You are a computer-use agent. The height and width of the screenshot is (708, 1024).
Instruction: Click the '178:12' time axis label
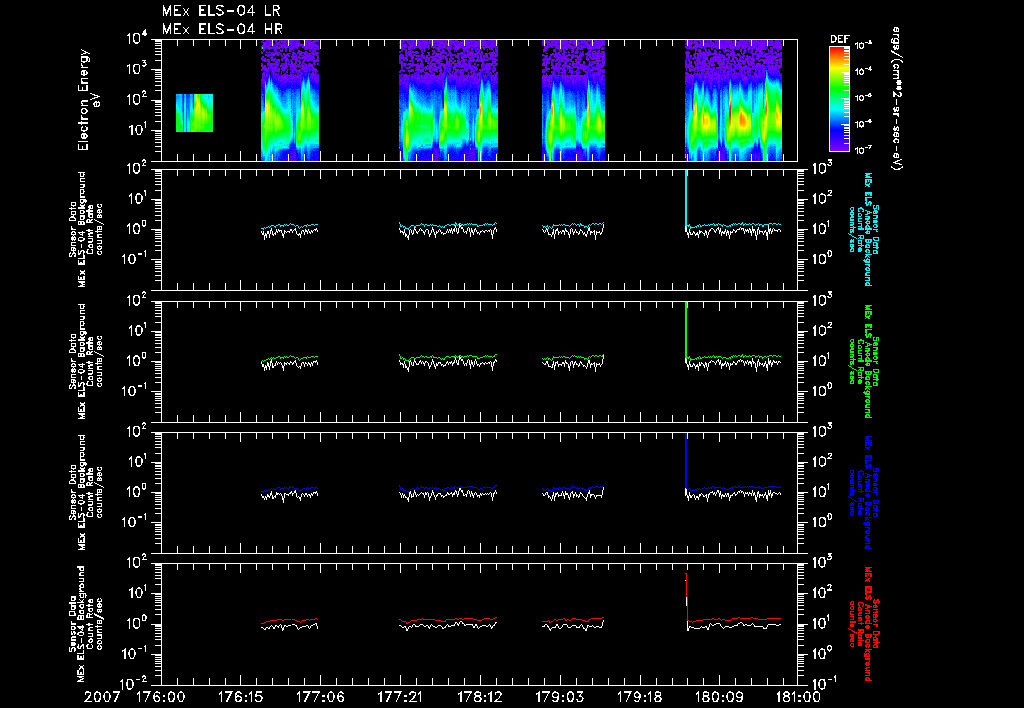coord(479,697)
